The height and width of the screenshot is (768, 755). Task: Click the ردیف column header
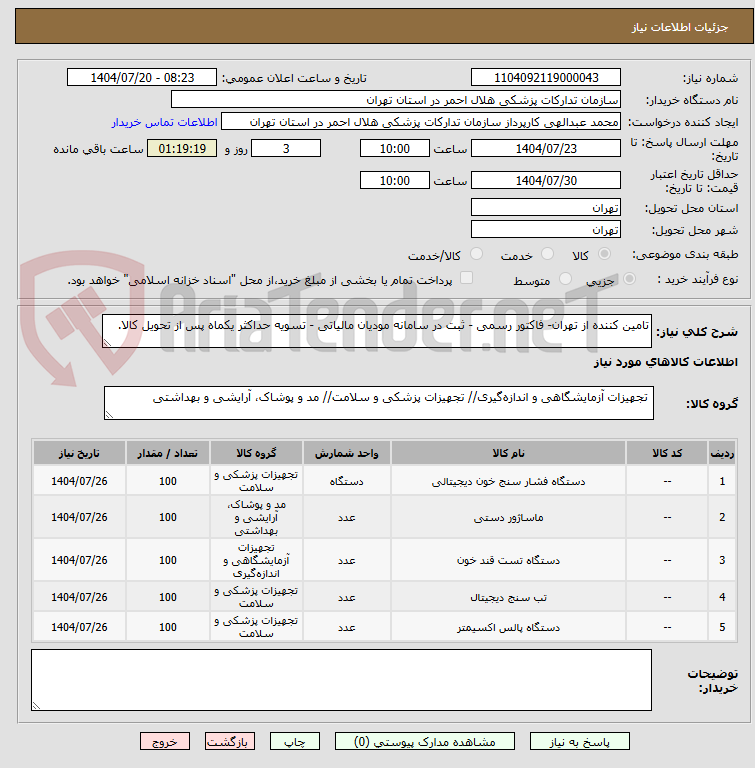click(722, 453)
